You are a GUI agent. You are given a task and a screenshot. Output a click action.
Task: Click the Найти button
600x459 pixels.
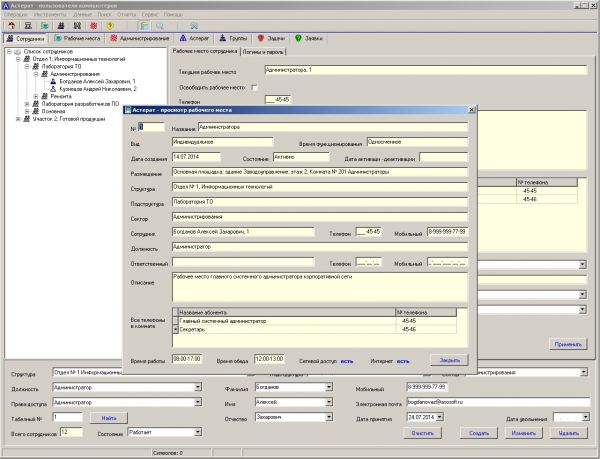point(109,416)
